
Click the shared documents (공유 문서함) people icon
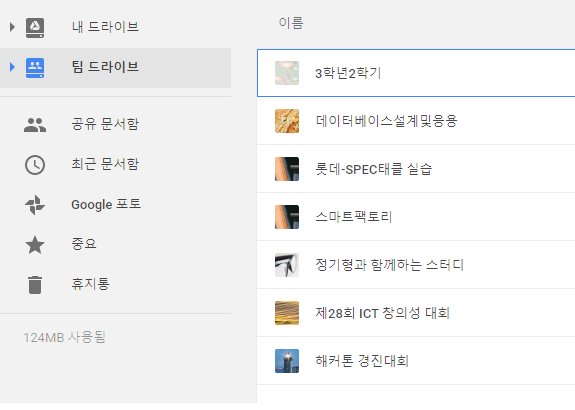pos(35,125)
